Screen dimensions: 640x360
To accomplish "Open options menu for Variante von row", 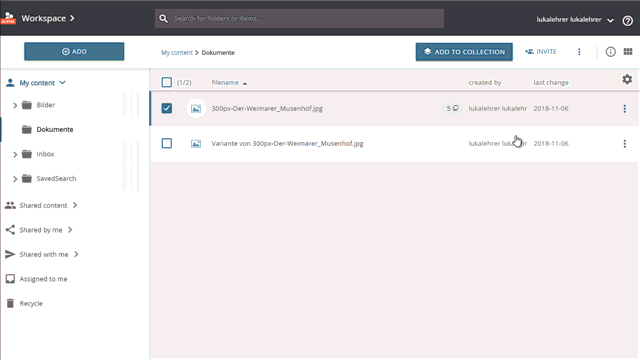I will click(x=624, y=144).
